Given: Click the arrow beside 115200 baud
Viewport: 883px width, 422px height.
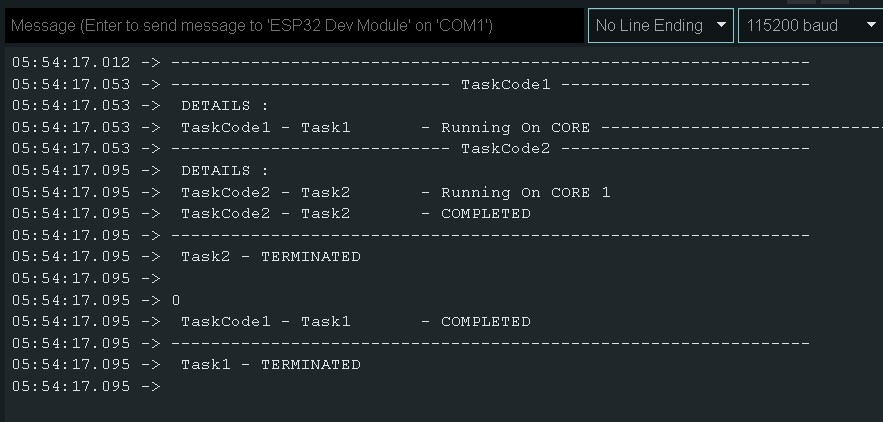Looking at the screenshot, I should coord(870,26).
